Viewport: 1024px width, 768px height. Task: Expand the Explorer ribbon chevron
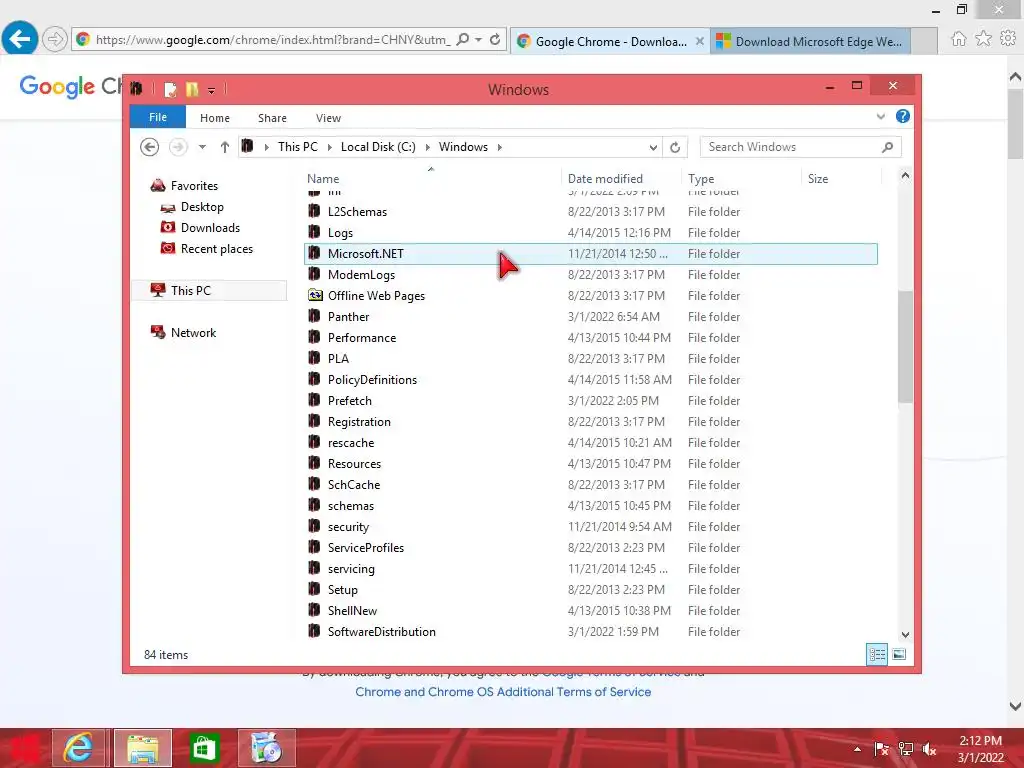coord(880,116)
